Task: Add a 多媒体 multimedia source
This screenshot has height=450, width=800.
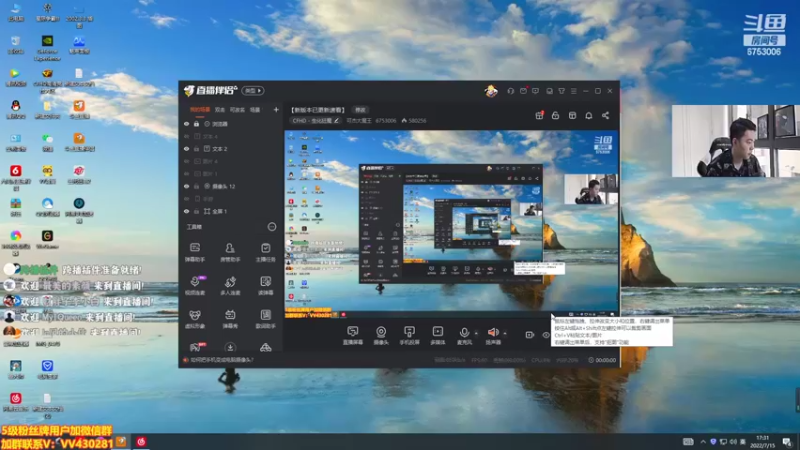Action: coord(438,336)
